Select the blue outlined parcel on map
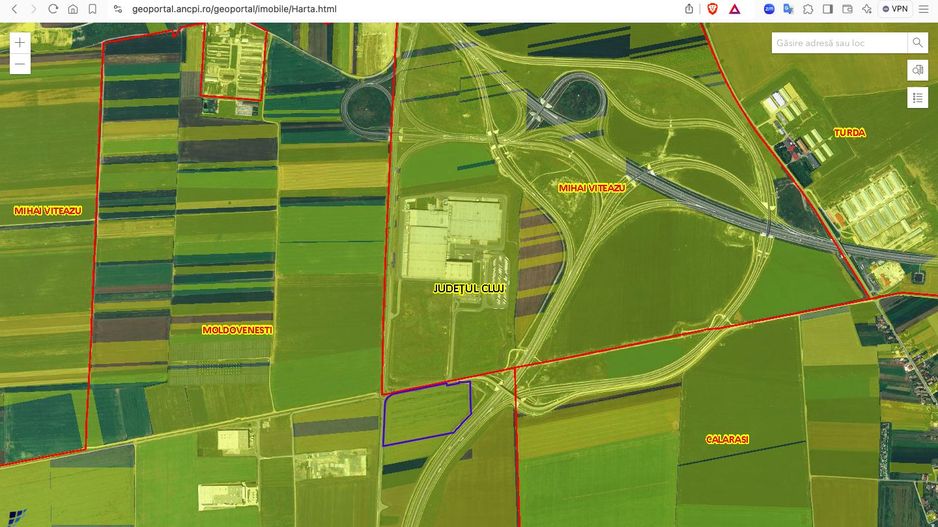938x527 pixels. pyautogui.click(x=426, y=413)
